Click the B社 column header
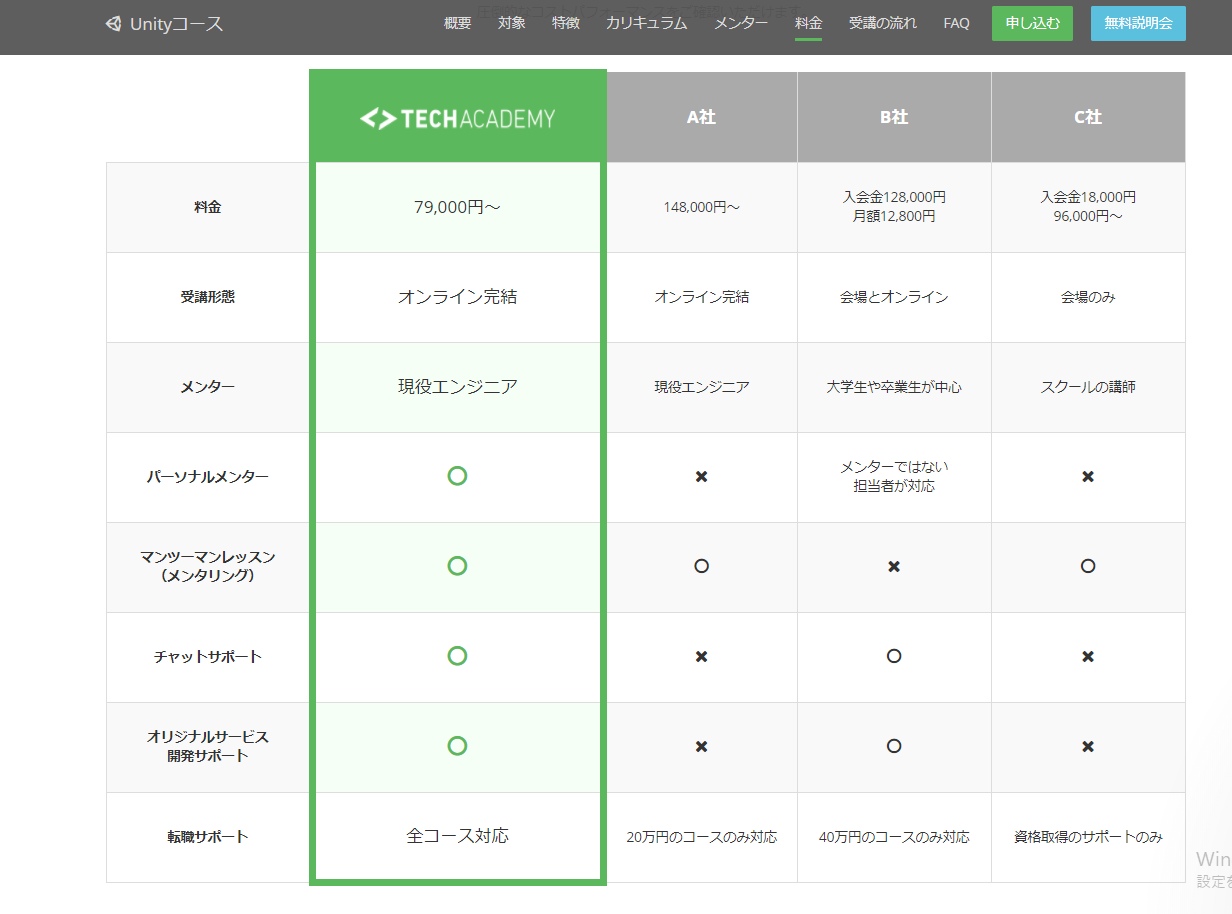1232x914 pixels. click(894, 117)
